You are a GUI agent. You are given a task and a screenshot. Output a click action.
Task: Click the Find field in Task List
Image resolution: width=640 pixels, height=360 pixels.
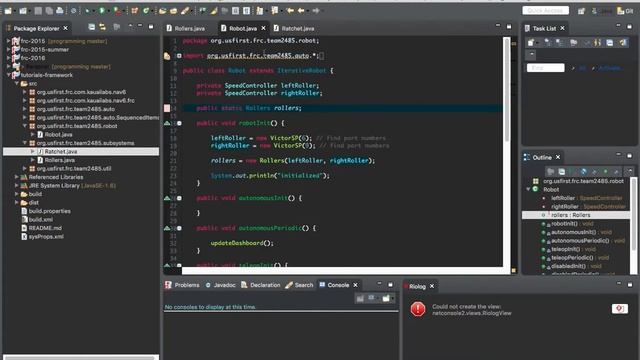pos(545,68)
